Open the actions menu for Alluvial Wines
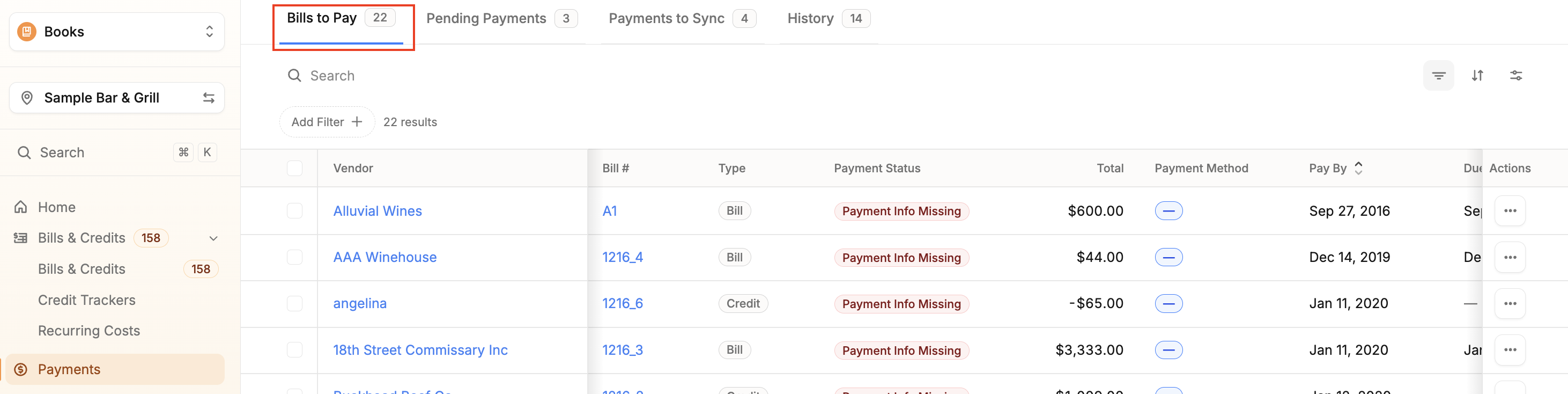The height and width of the screenshot is (394, 1568). [x=1510, y=211]
